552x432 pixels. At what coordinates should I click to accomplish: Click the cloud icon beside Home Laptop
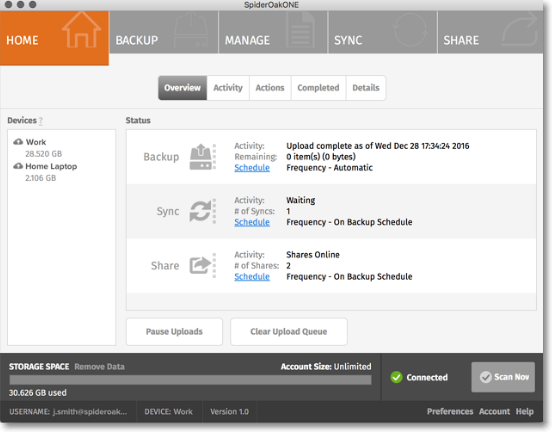click(x=18, y=166)
